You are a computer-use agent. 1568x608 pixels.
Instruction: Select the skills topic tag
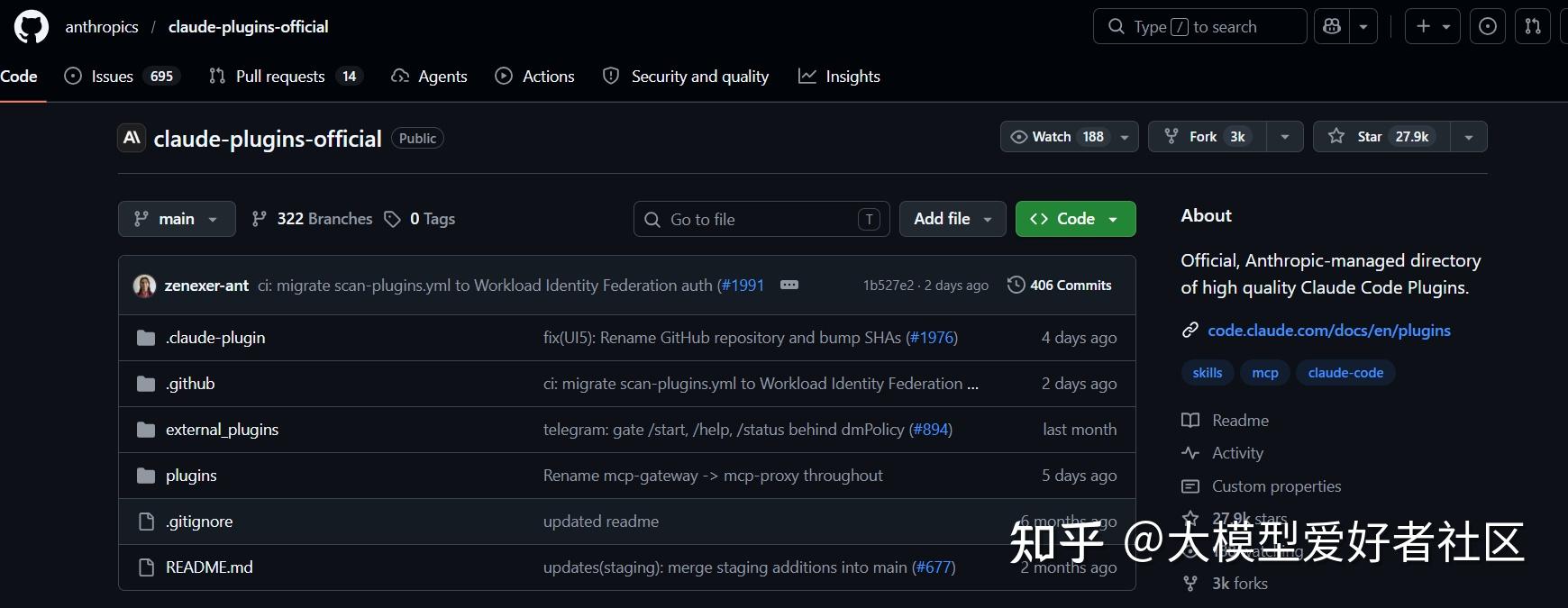coord(1208,373)
